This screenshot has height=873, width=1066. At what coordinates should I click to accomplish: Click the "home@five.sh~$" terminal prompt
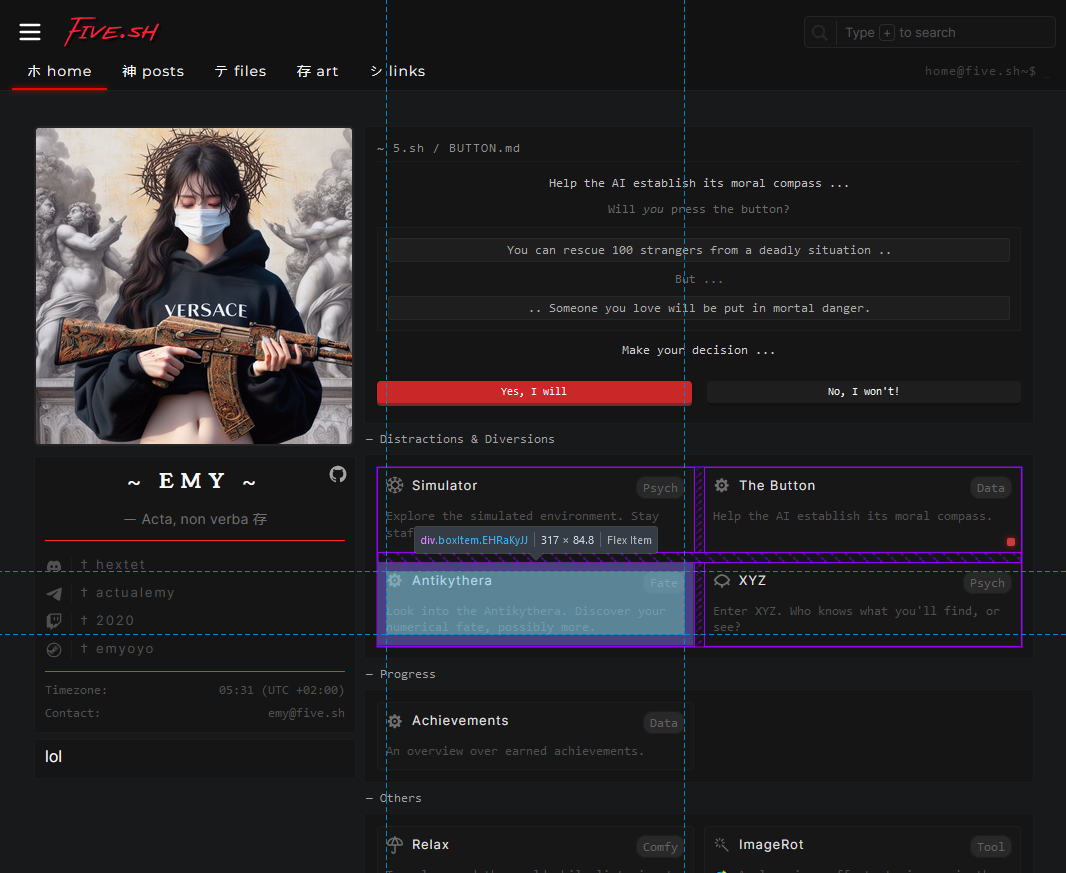tap(980, 71)
